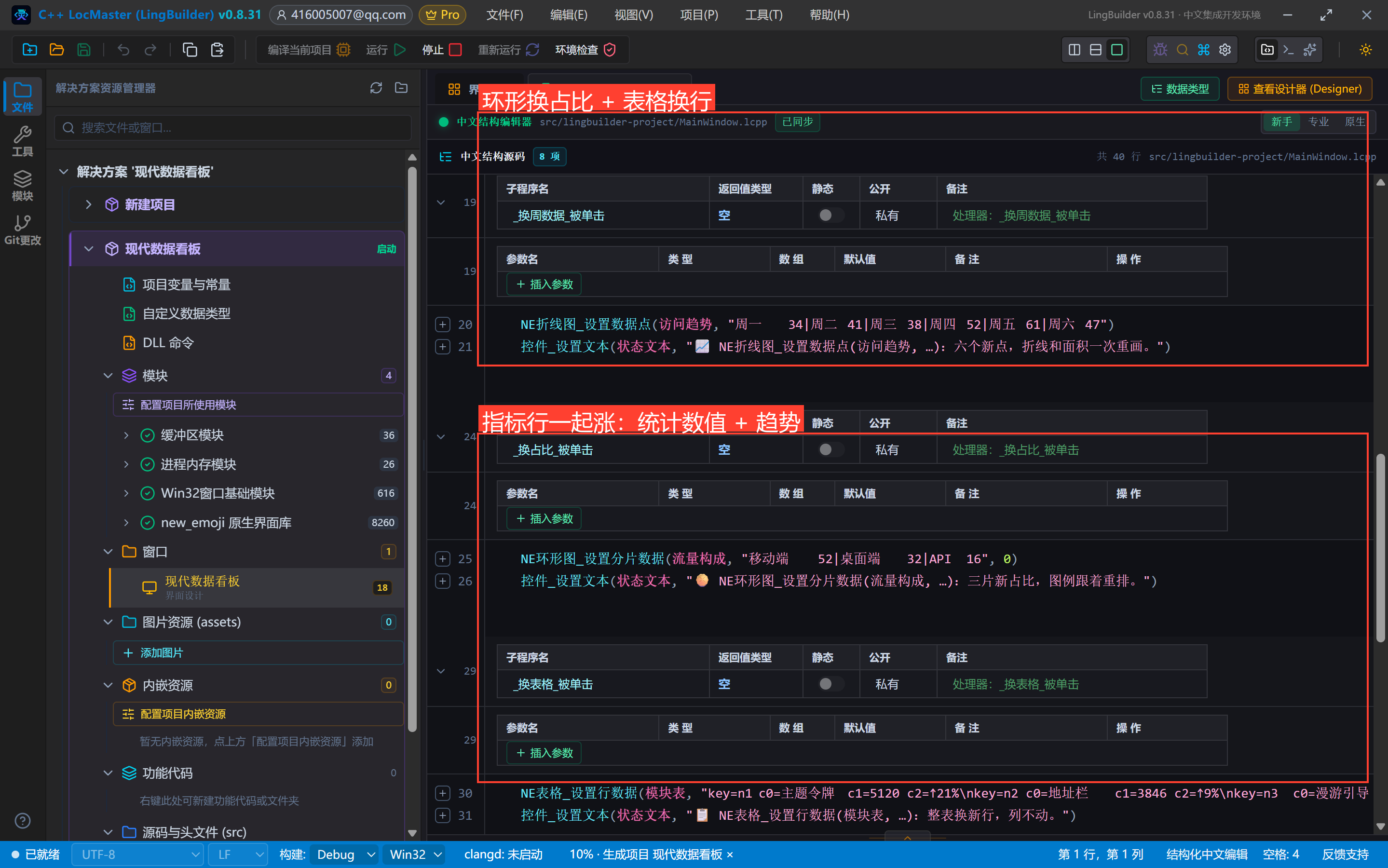
Task: Click the 搜索文件或窗口 search field
Action: point(233,127)
